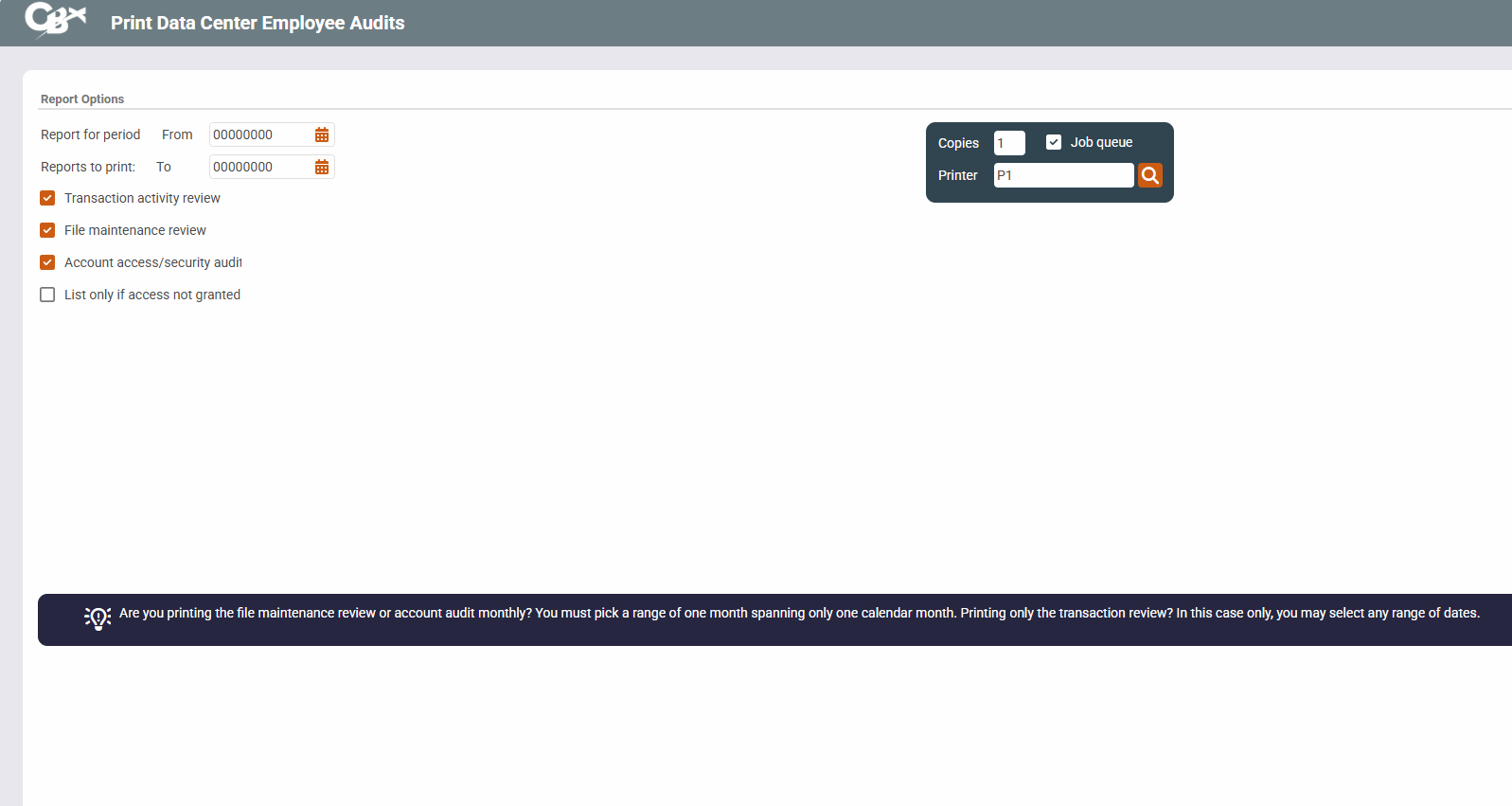The width and height of the screenshot is (1512, 806).
Task: Click the CBX logo in the header
Action: click(55, 20)
